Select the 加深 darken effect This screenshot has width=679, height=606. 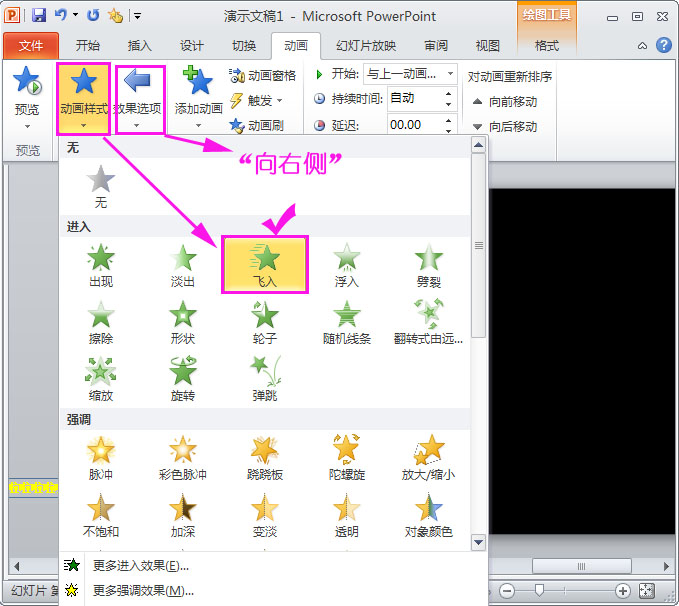tap(183, 515)
